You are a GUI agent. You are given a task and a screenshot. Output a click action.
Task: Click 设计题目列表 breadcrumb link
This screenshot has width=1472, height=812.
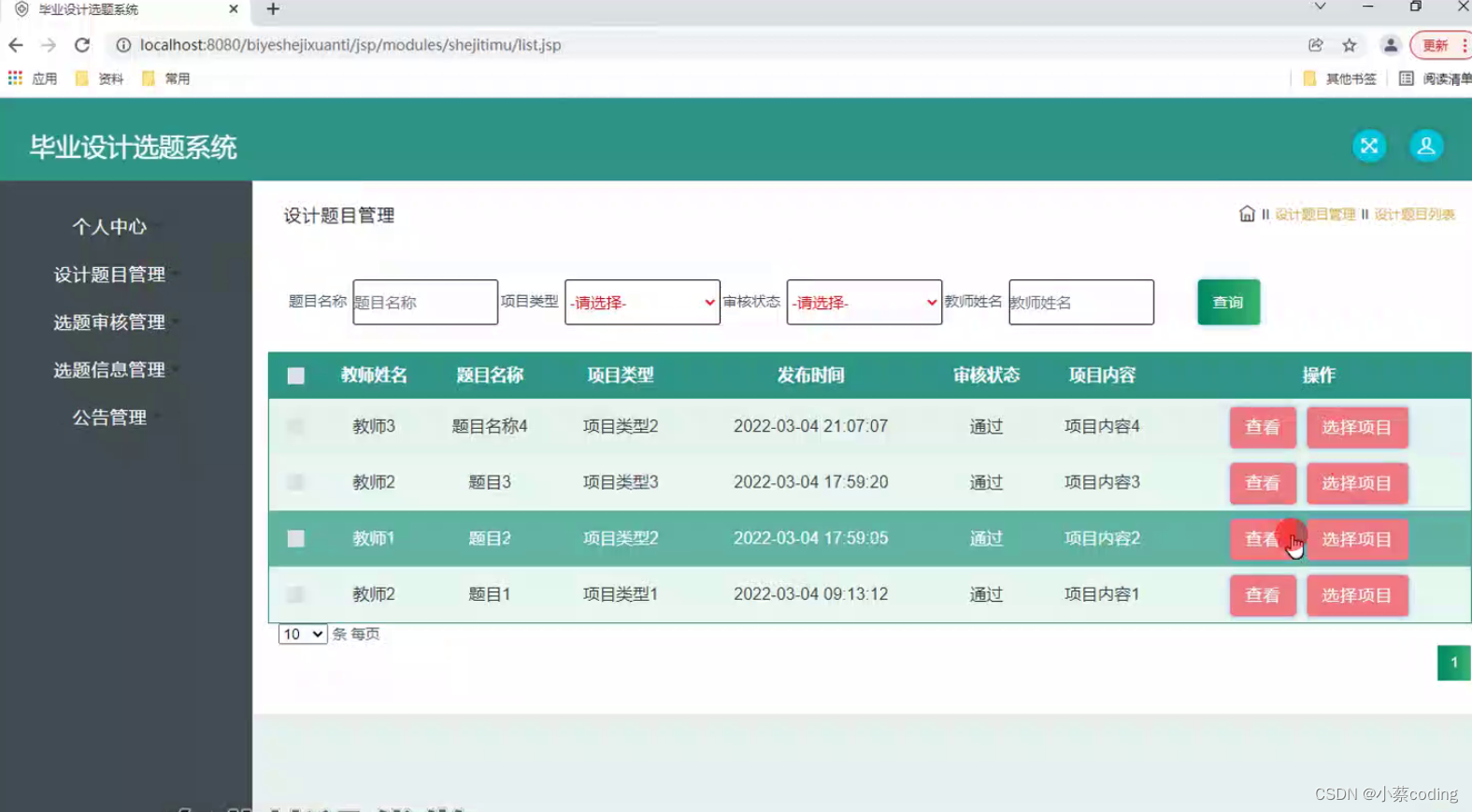(x=1414, y=214)
